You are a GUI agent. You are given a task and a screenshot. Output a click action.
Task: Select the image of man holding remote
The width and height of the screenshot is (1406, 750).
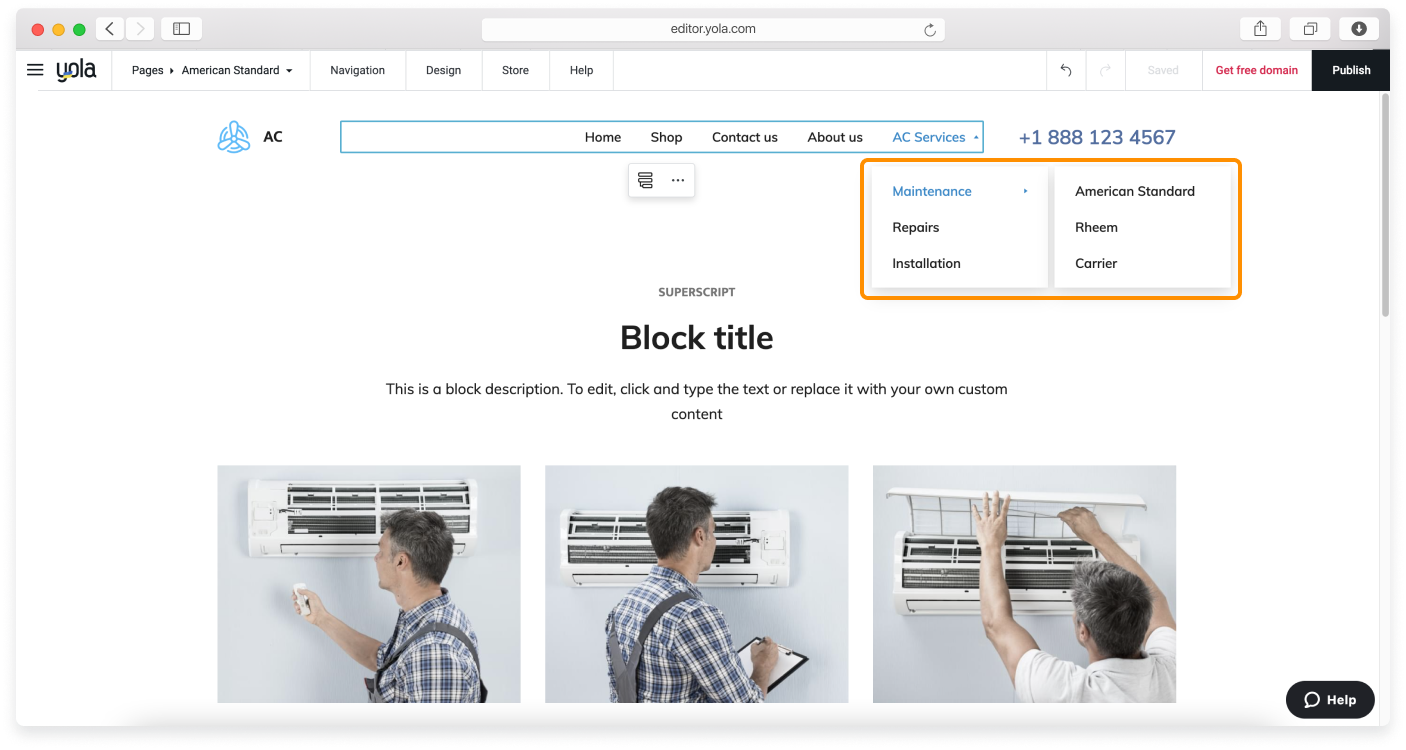(369, 584)
